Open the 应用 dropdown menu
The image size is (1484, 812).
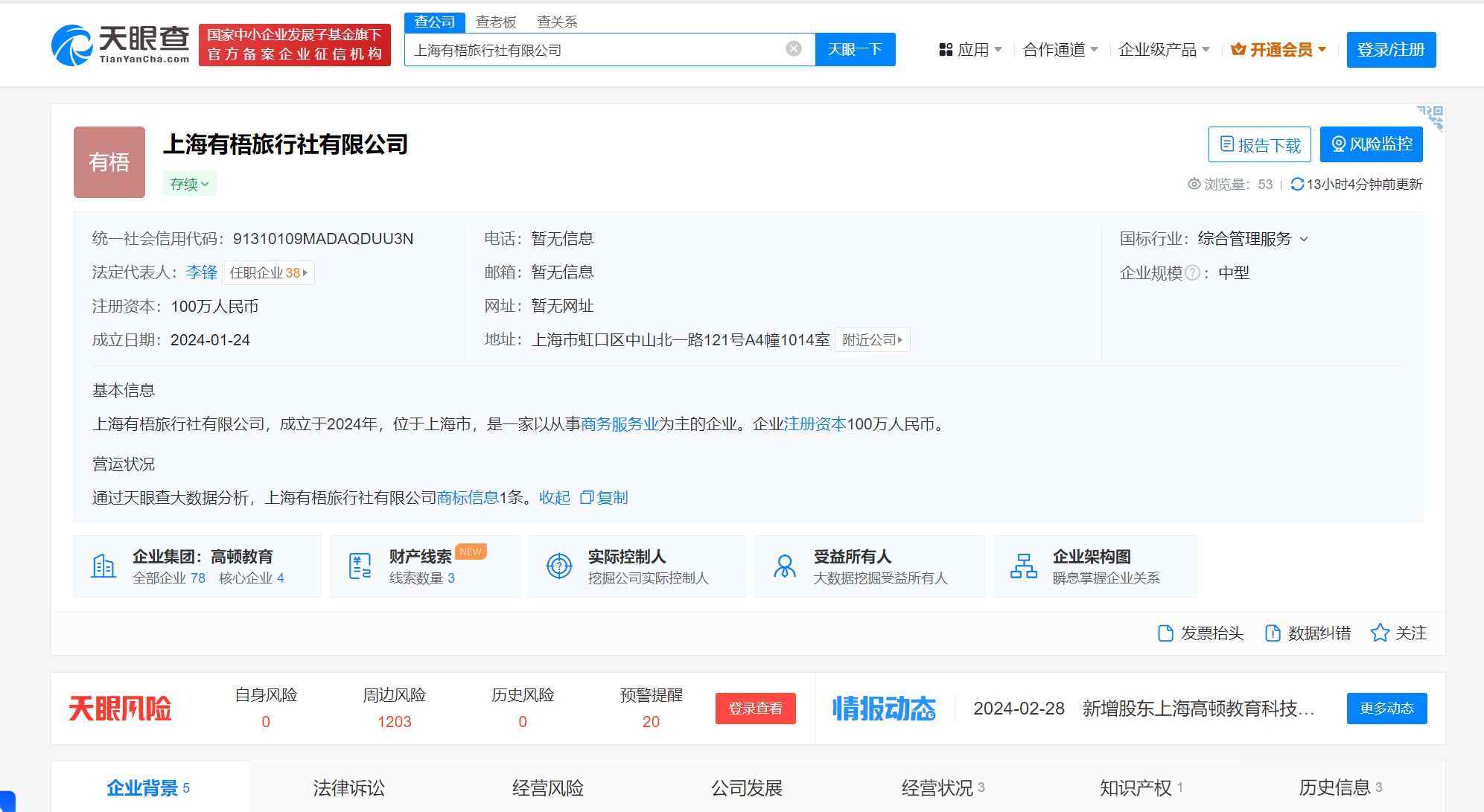[x=970, y=50]
